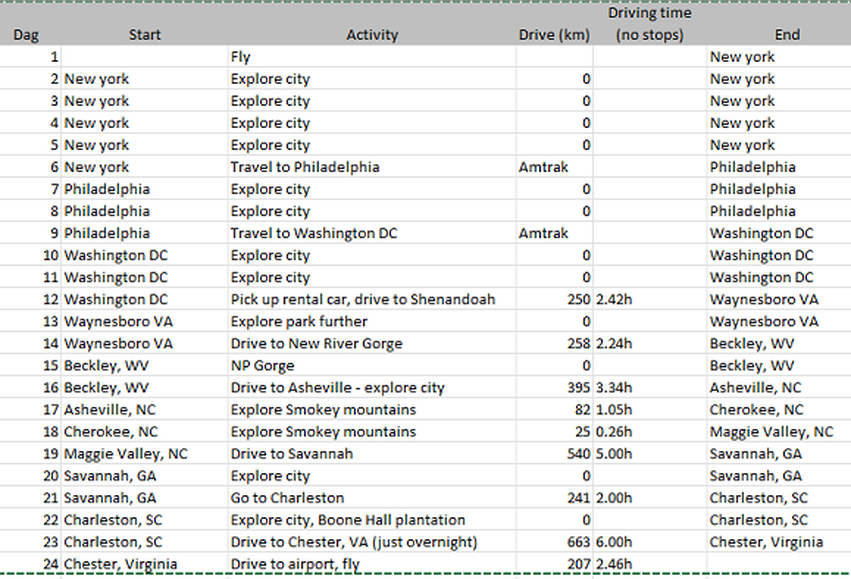Select the 'Drive (km)' header cell
Viewport: 851px width, 579px height.
point(554,35)
